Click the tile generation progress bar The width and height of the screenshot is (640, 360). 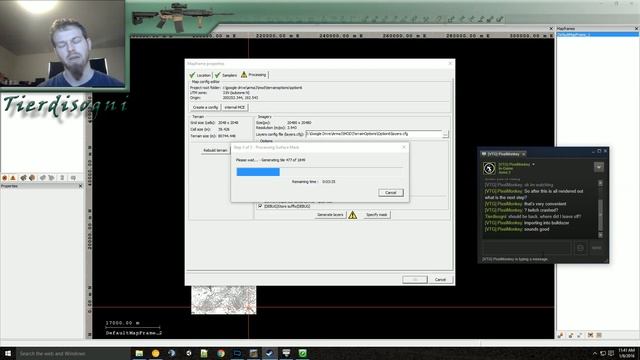(319, 172)
